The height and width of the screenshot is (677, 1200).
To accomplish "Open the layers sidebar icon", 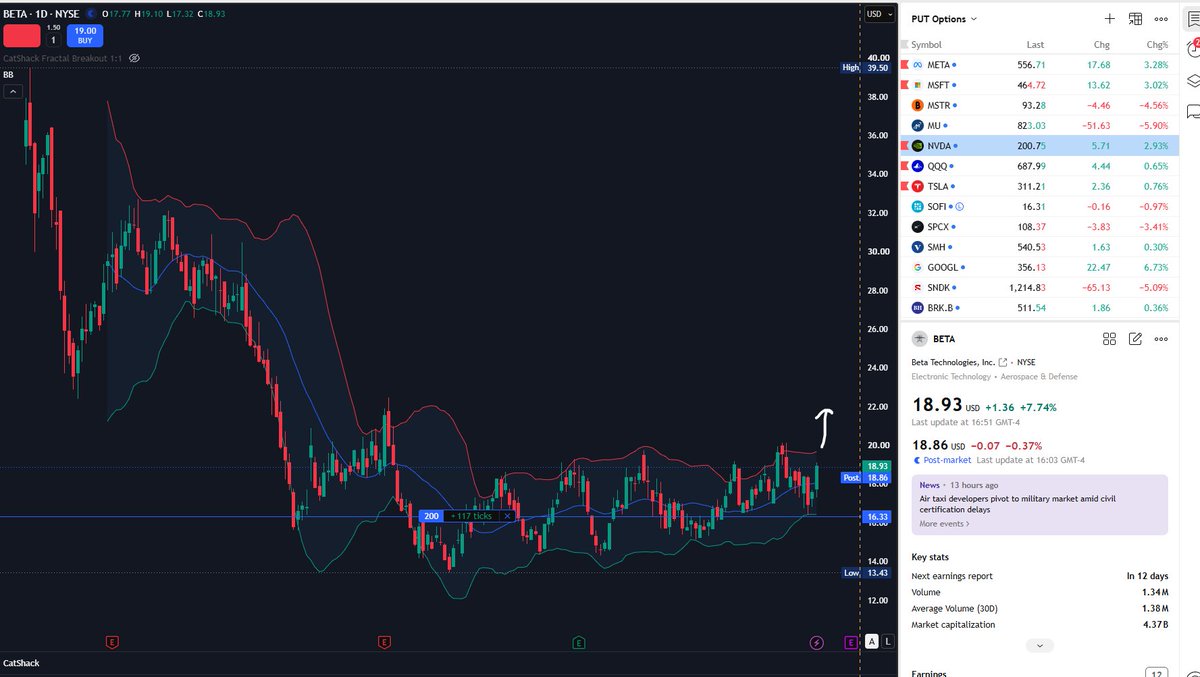I will point(1192,80).
